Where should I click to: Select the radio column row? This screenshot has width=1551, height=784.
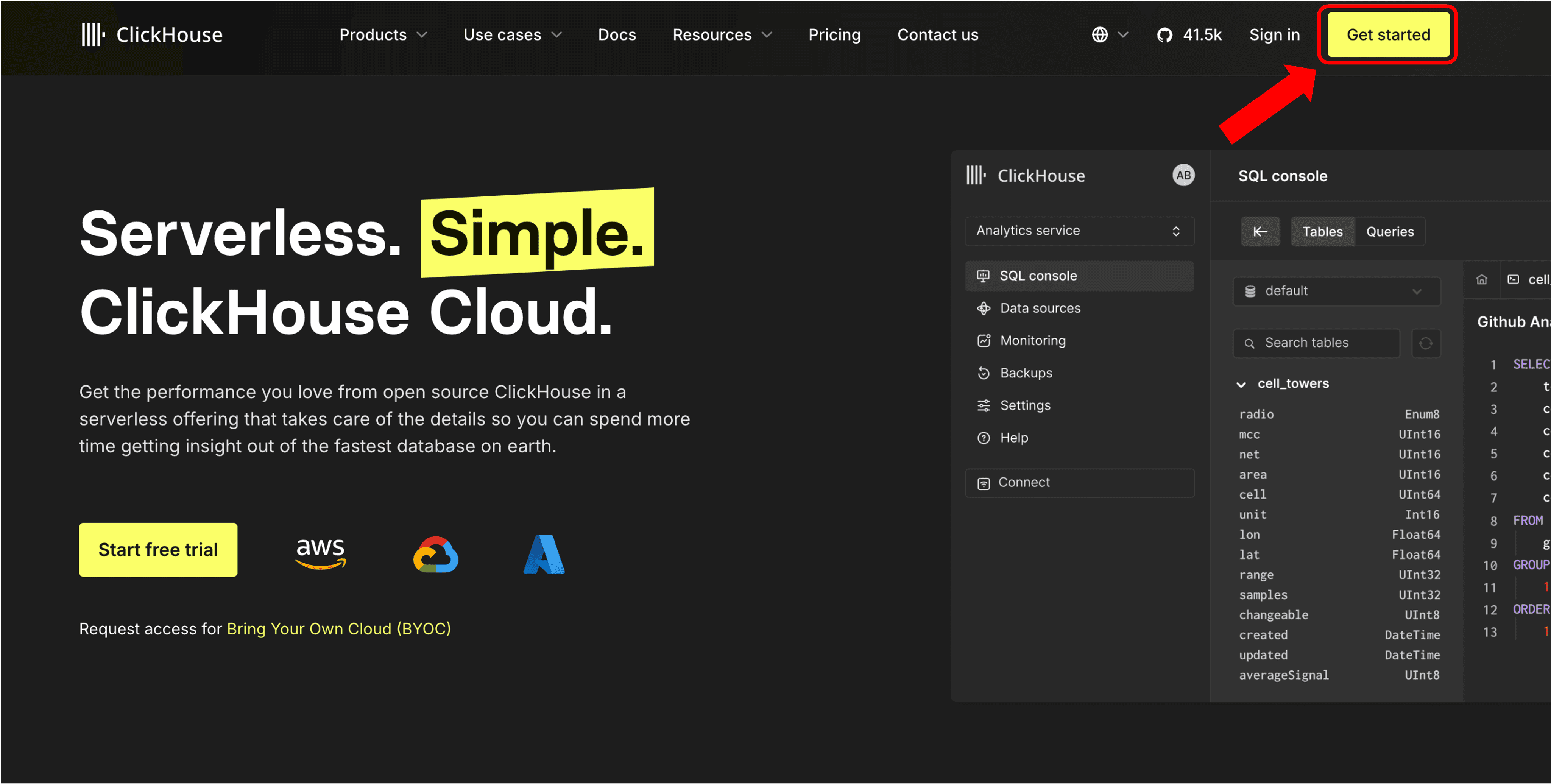click(1339, 414)
